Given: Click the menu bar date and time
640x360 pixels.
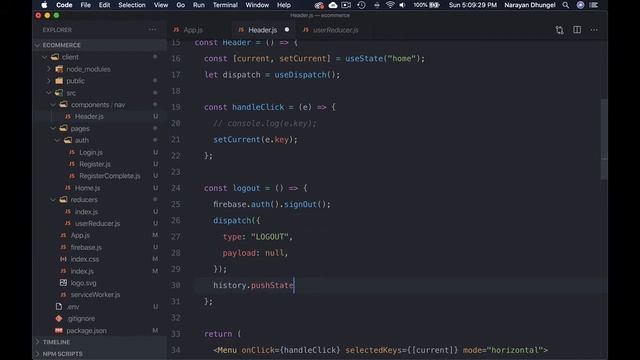Looking at the screenshot, I should [473, 5].
